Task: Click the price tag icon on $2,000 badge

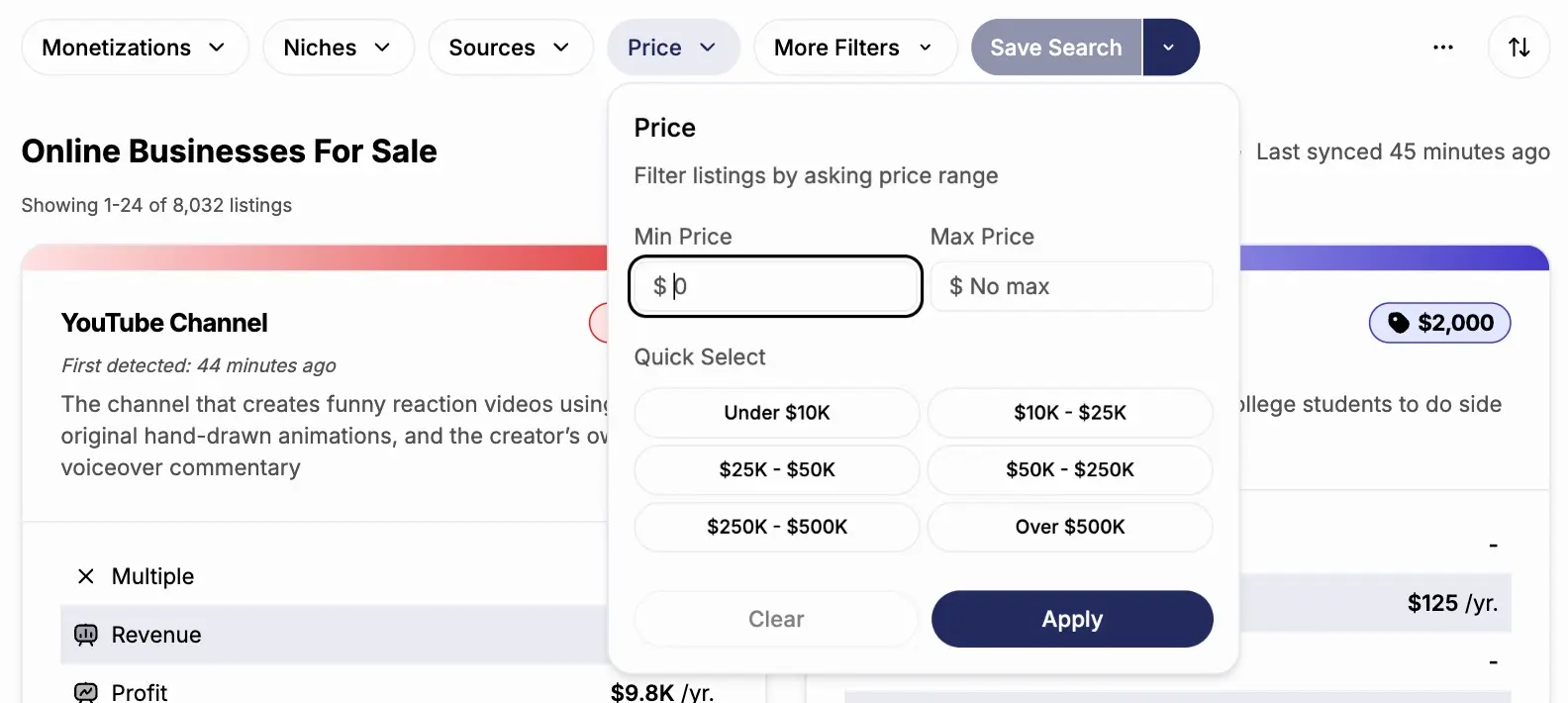Action: (1398, 323)
